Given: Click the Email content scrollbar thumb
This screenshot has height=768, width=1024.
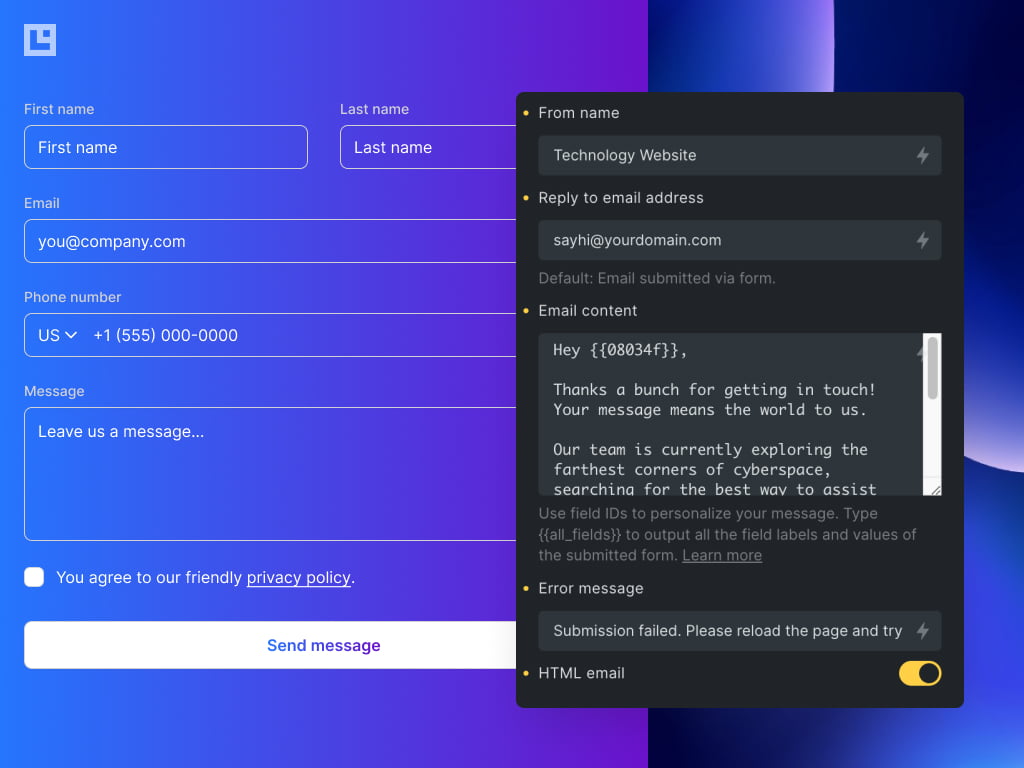Looking at the screenshot, I should click(932, 368).
